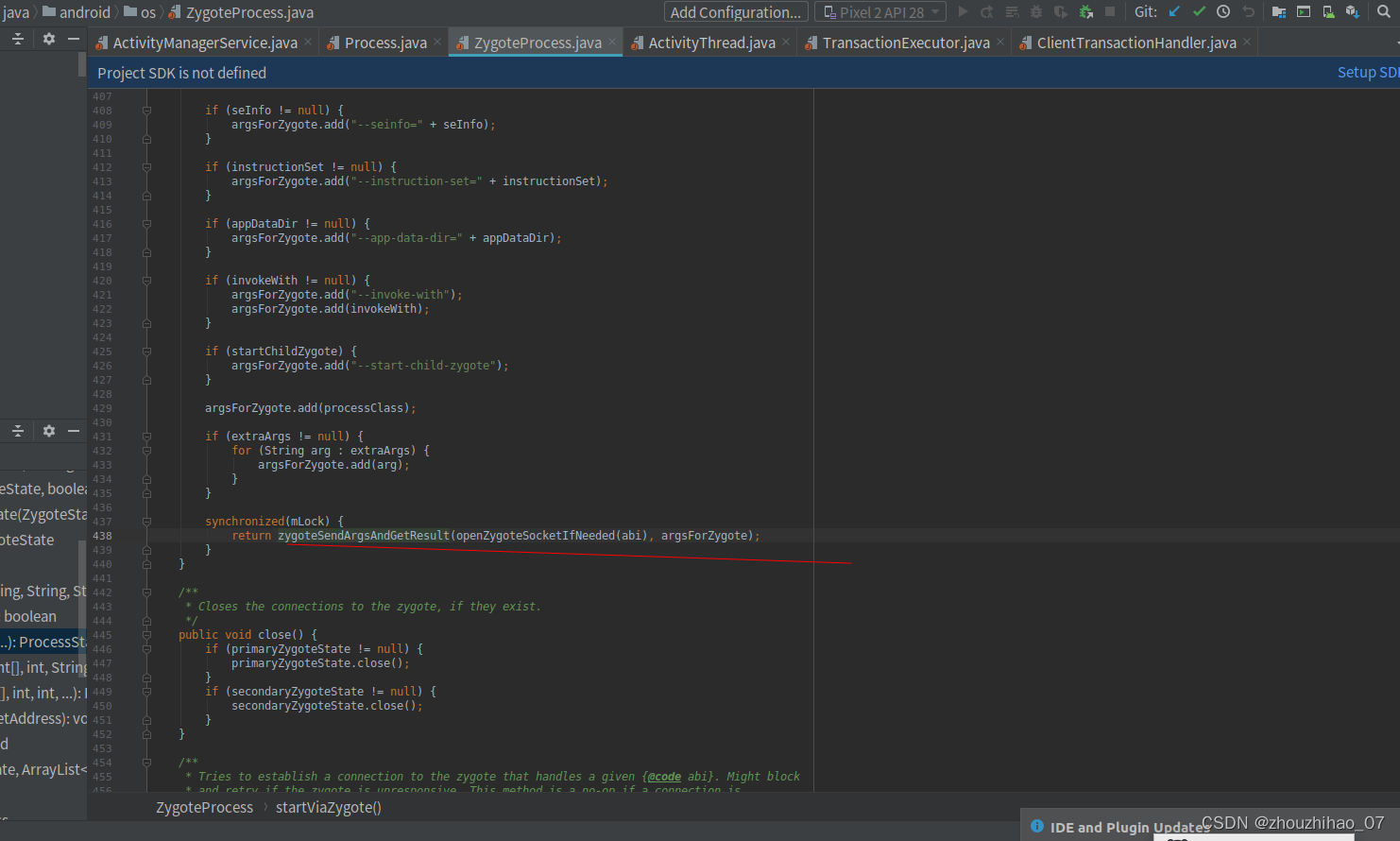Click the android folder breadcrumb
Viewport: 1400px width, 841px height.
(77, 12)
